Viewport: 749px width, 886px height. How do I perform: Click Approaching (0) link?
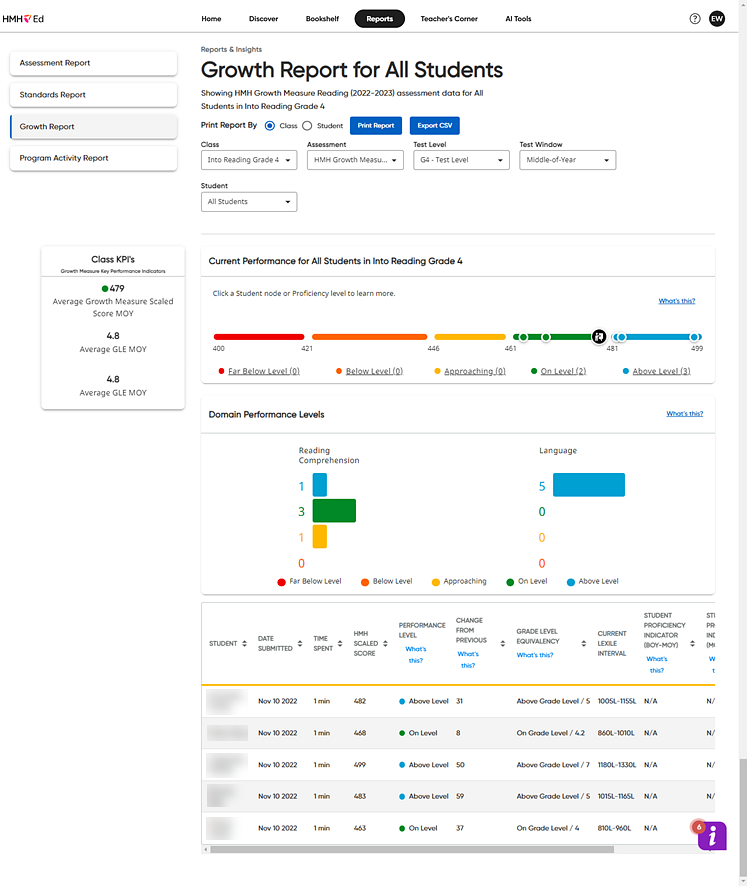tap(475, 371)
